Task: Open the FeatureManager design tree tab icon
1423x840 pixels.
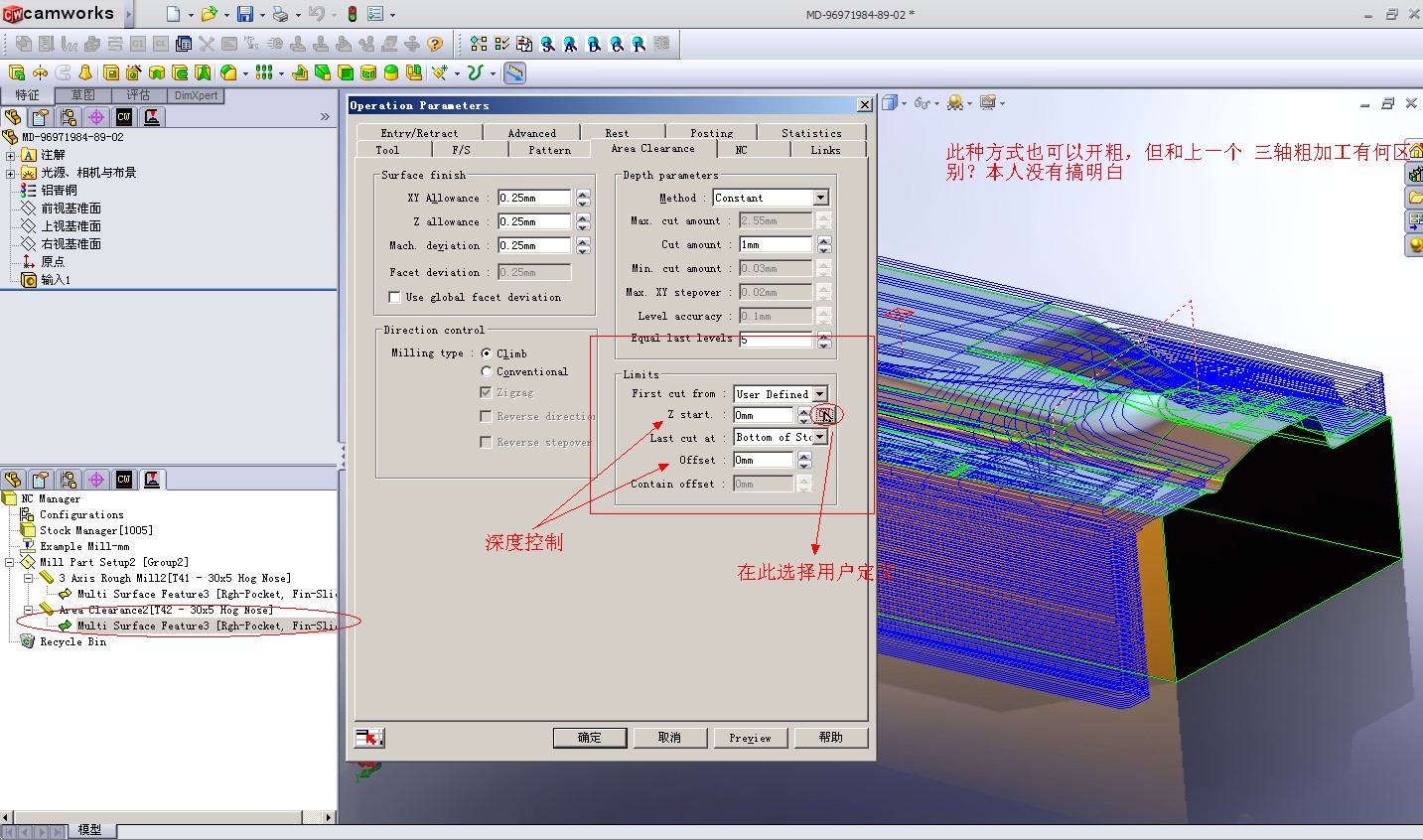Action: point(13,117)
